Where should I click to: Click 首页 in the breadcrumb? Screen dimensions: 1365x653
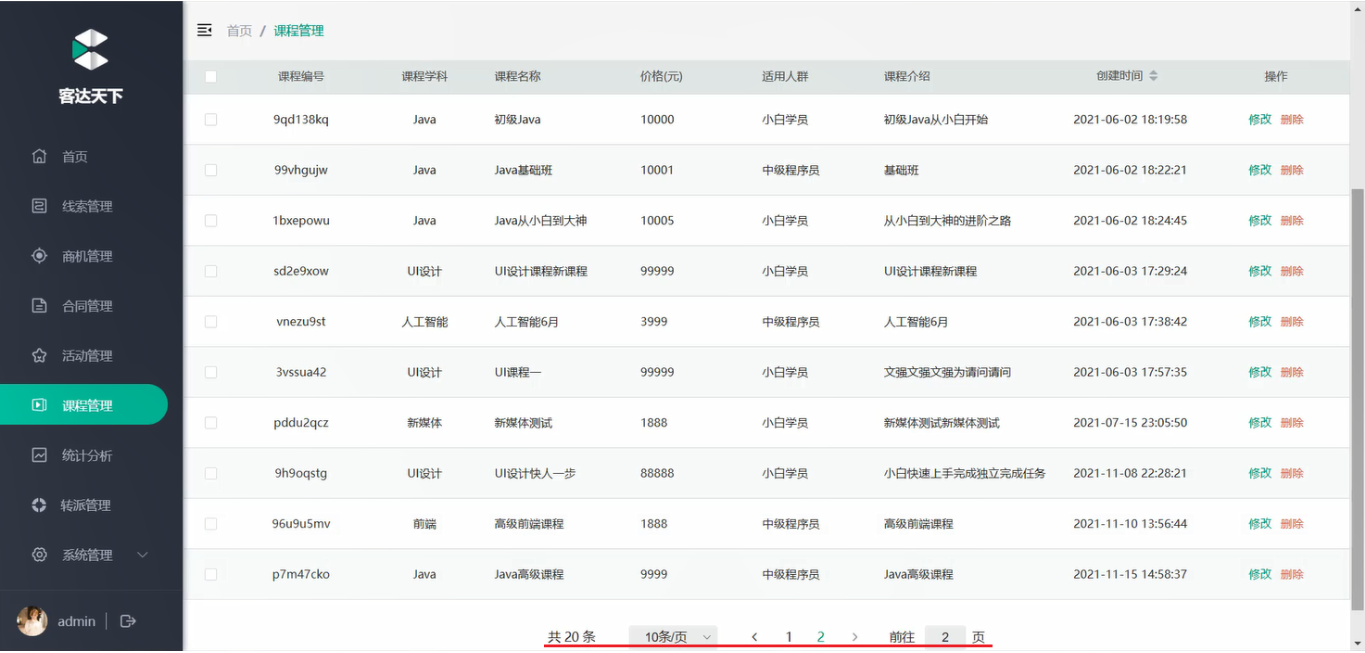point(239,31)
